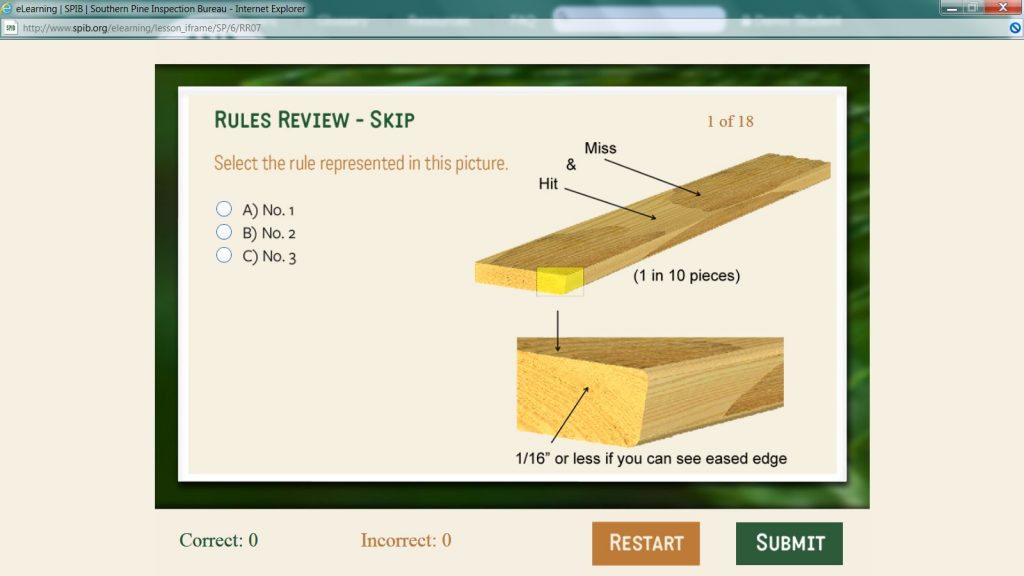
Task: Maximize the Internet Explorer window
Action: click(972, 8)
